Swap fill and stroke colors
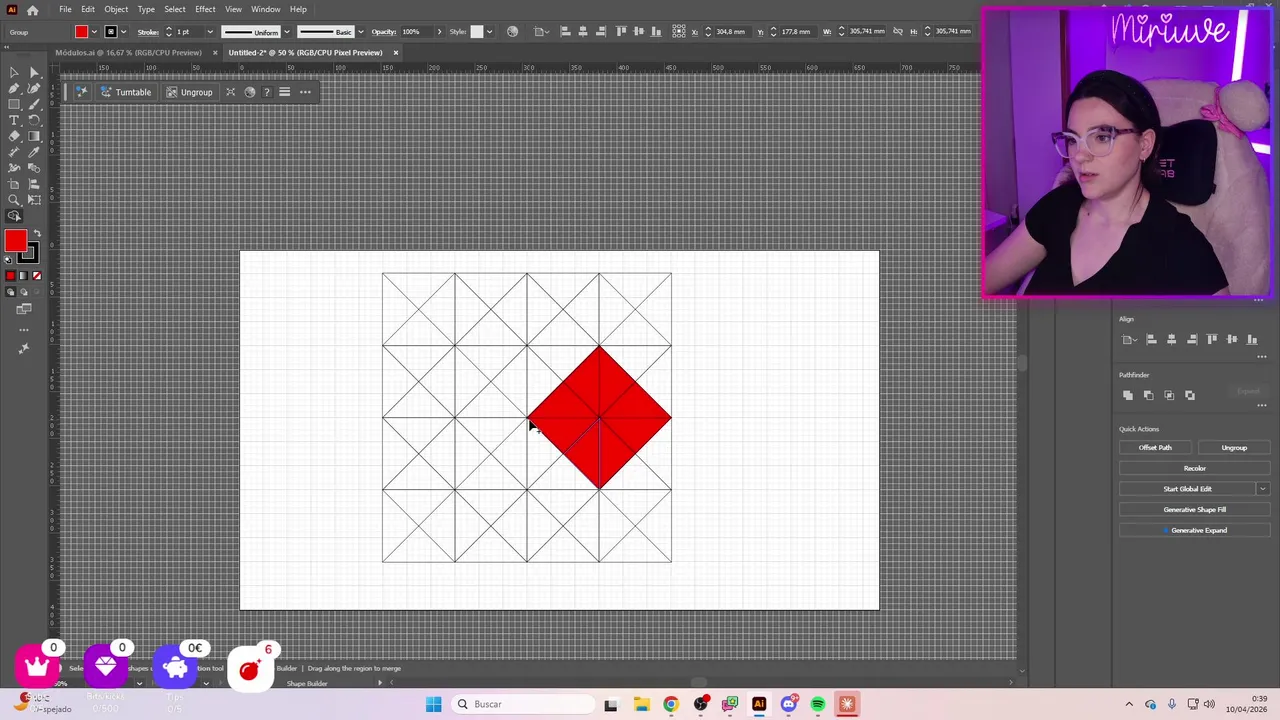Viewport: 1280px width, 720px height. click(x=37, y=232)
